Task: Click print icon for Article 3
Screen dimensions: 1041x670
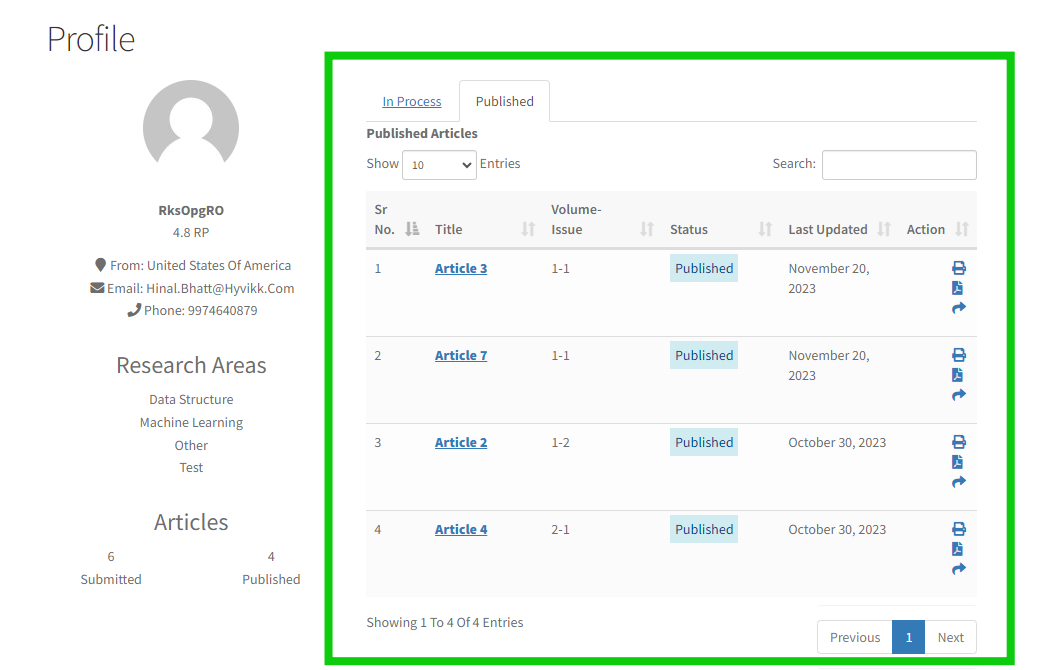Action: [958, 268]
